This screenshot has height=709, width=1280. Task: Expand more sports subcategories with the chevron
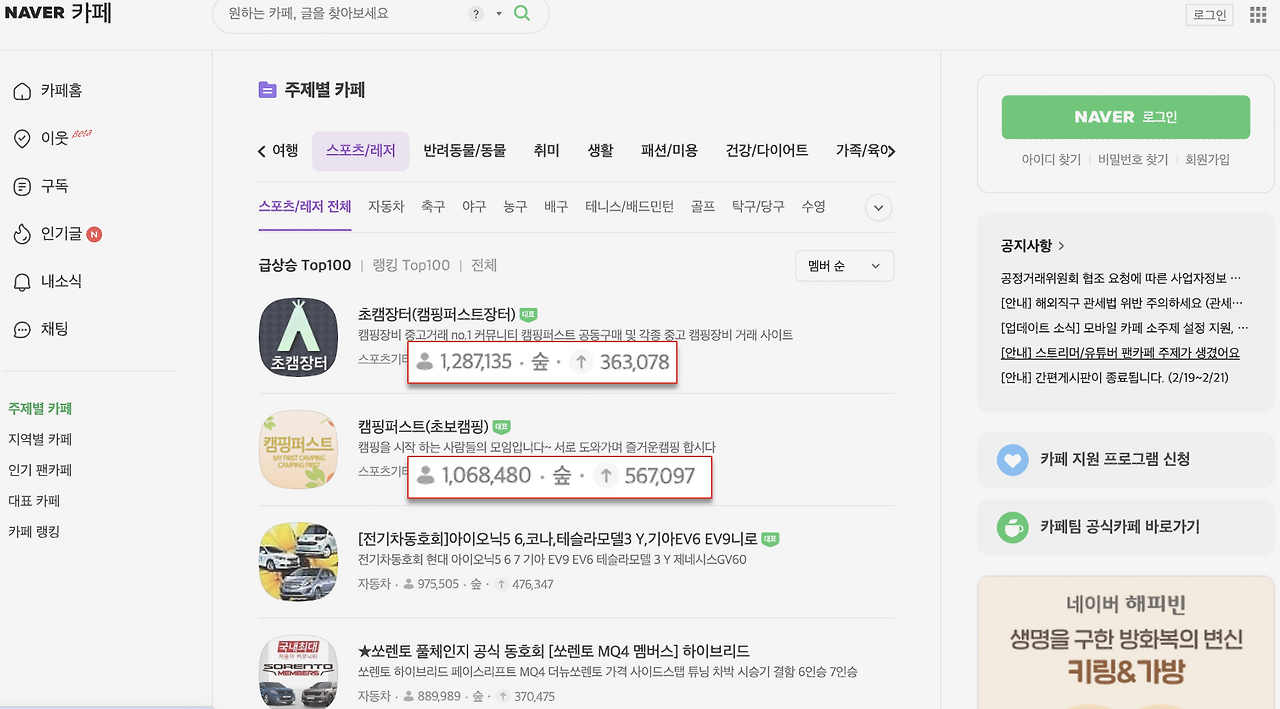pos(878,207)
